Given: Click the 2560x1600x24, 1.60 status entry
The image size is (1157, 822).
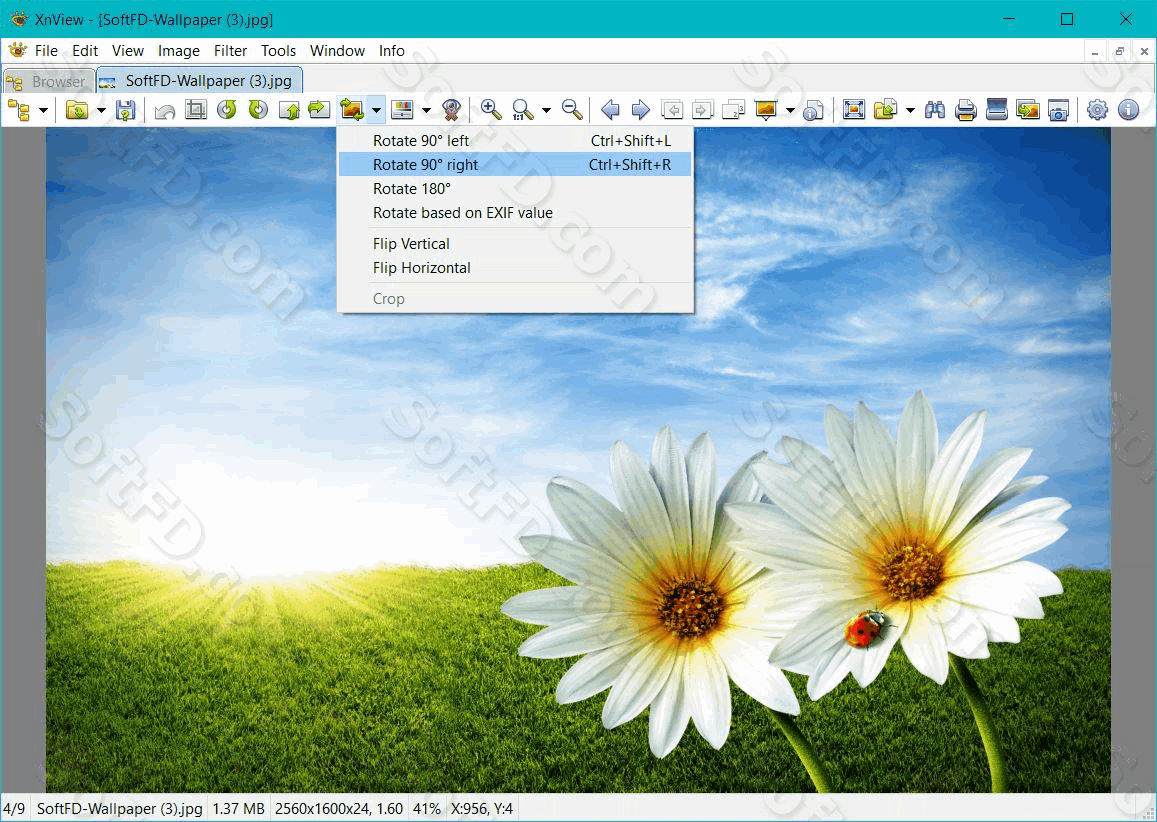Looking at the screenshot, I should [339, 809].
